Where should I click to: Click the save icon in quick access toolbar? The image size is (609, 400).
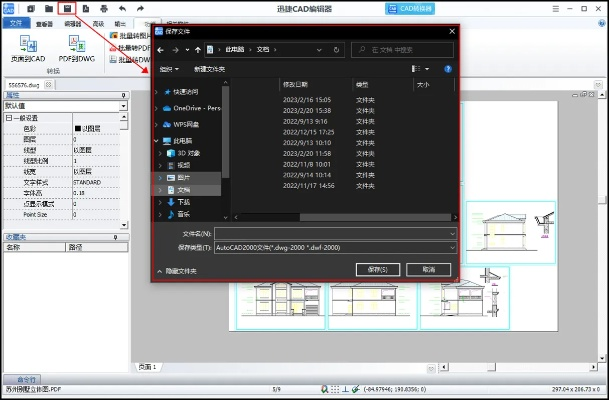(x=68, y=8)
